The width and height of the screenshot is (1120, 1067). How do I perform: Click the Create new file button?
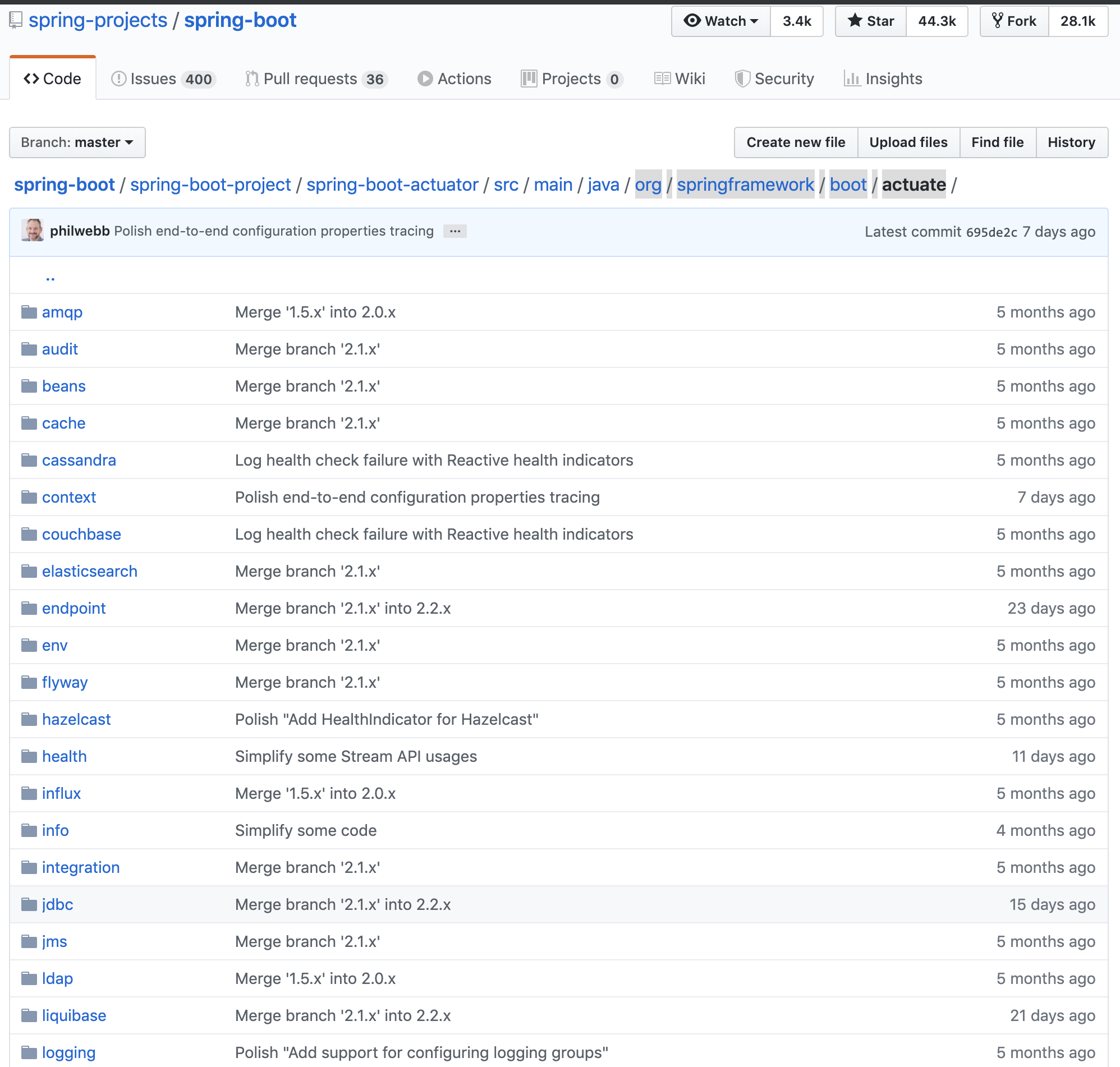(x=795, y=142)
